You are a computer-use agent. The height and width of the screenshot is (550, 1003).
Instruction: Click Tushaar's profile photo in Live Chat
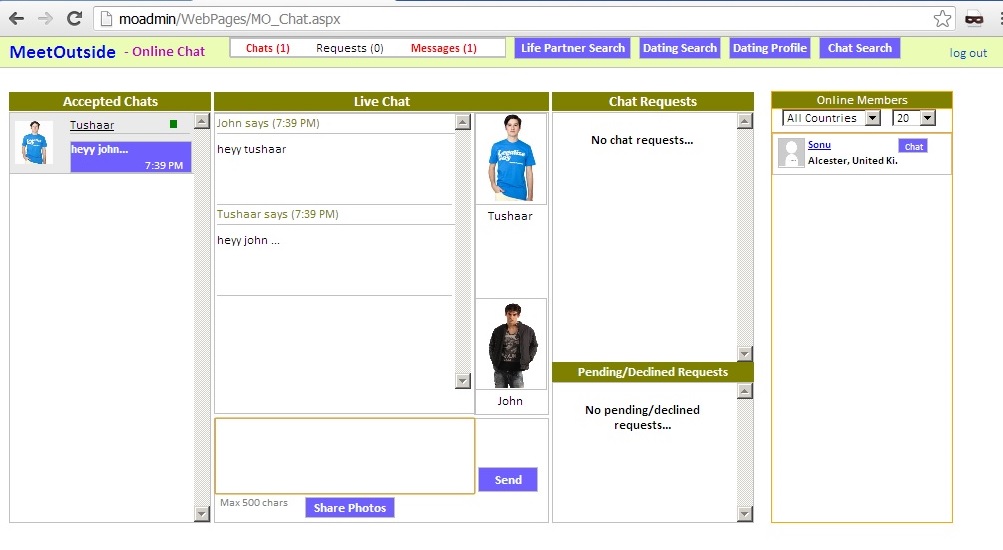[511, 159]
